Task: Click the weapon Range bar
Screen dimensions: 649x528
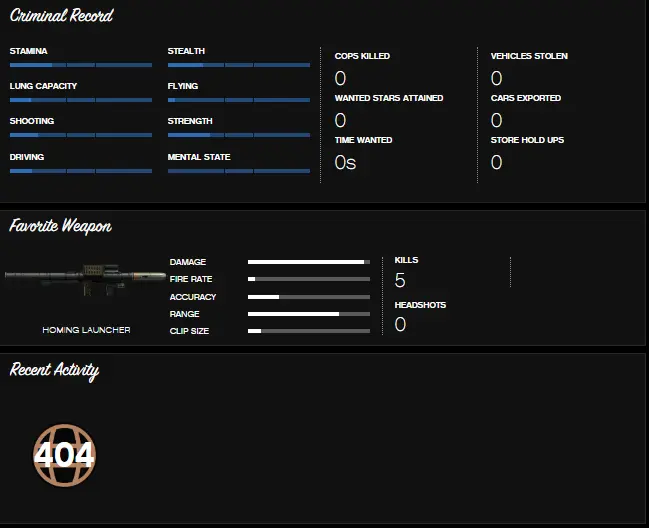Action: coord(309,314)
